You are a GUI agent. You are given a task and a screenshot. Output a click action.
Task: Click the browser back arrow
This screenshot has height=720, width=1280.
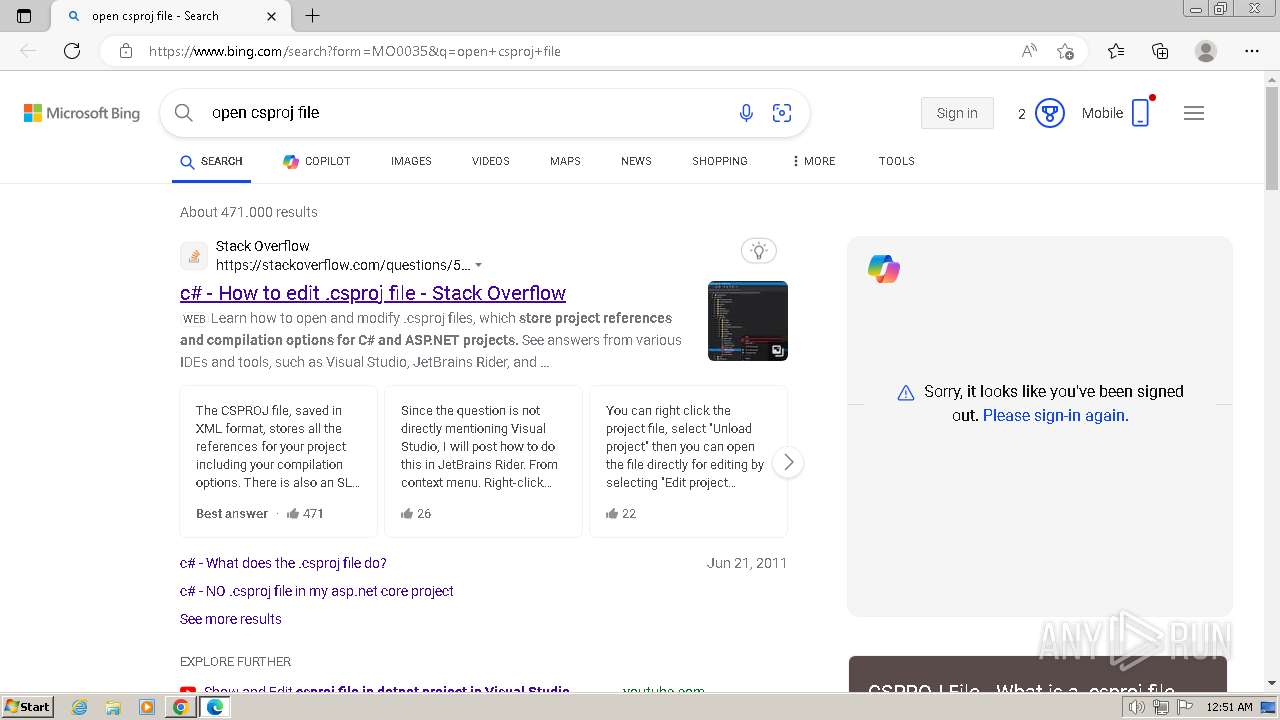point(28,51)
